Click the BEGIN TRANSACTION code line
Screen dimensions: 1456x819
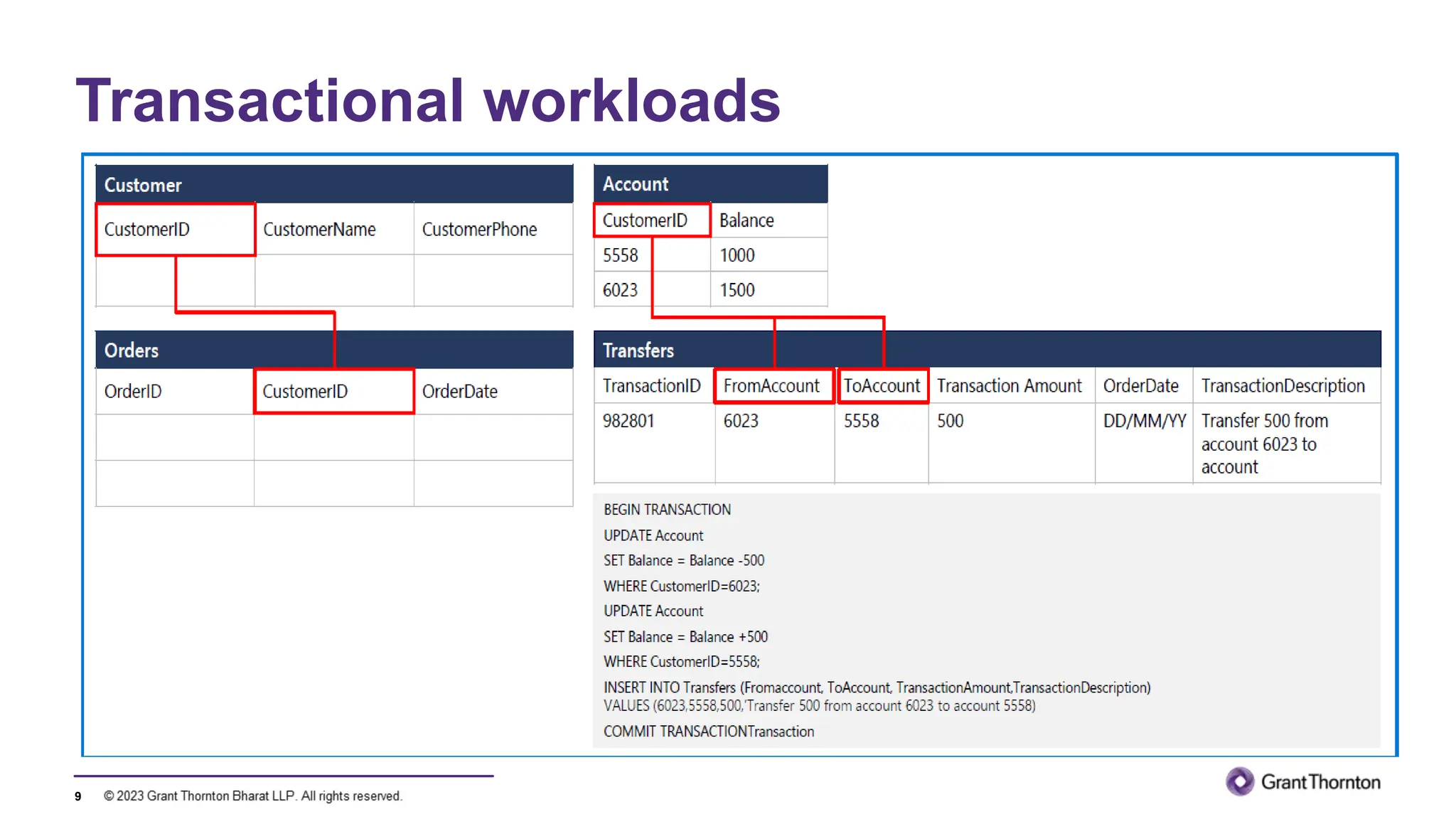tap(667, 510)
